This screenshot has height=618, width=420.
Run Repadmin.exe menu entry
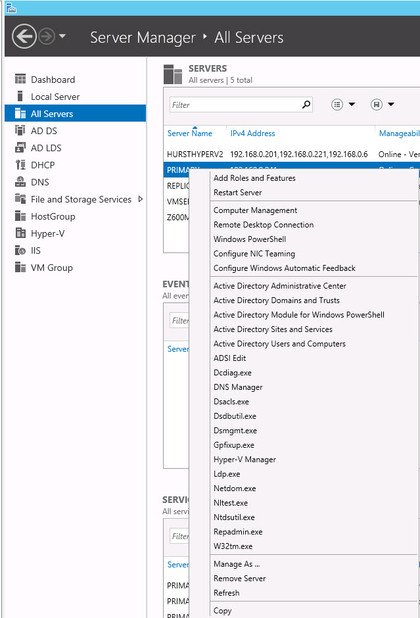[238, 532]
